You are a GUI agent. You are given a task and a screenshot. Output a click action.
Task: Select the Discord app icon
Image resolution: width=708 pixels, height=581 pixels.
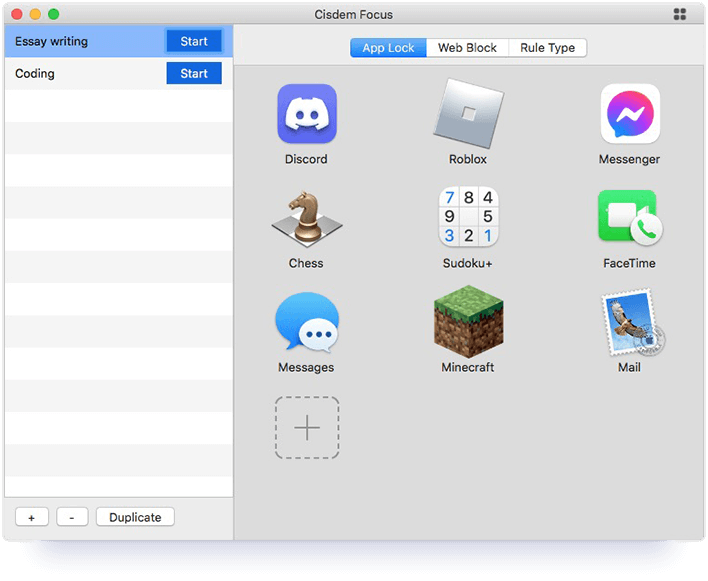point(307,114)
